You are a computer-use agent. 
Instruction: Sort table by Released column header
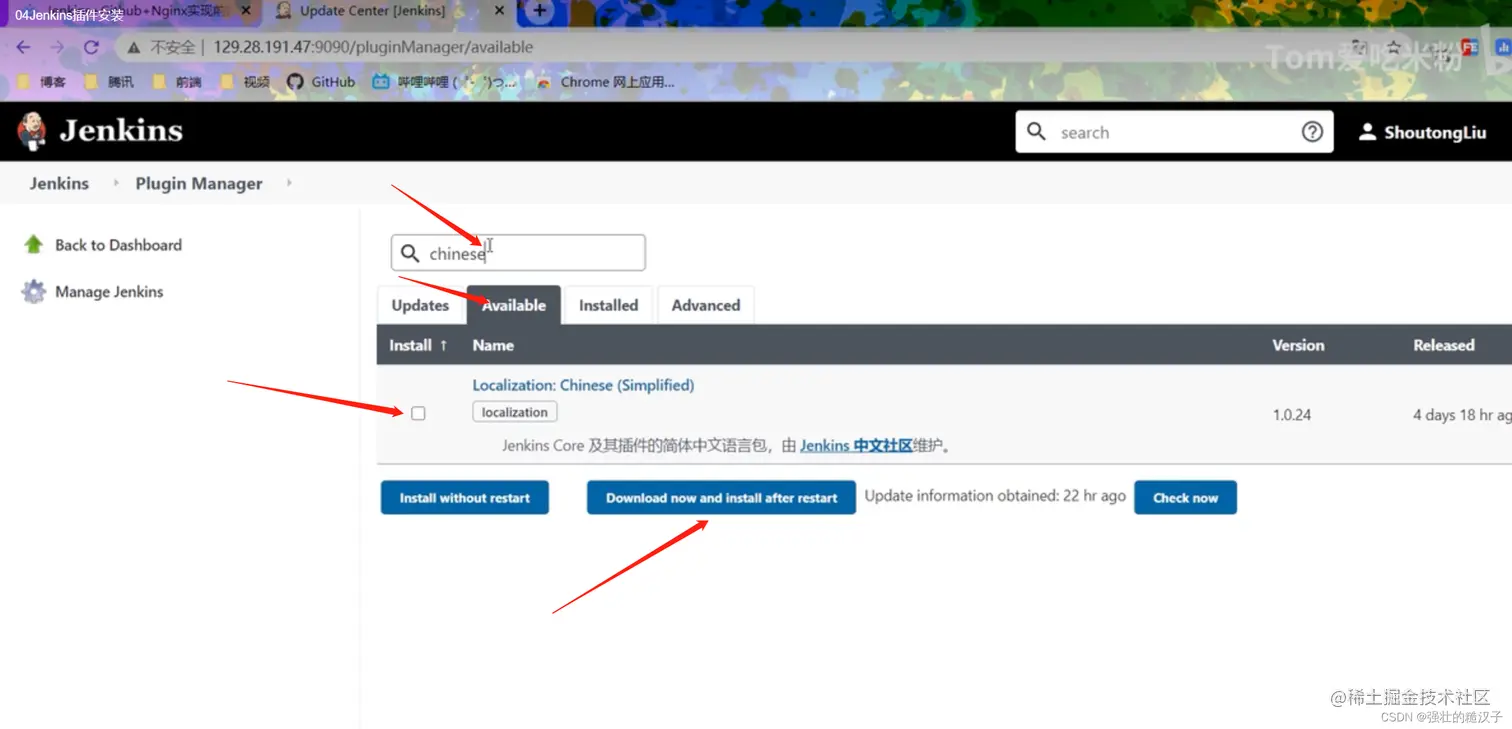point(1444,345)
